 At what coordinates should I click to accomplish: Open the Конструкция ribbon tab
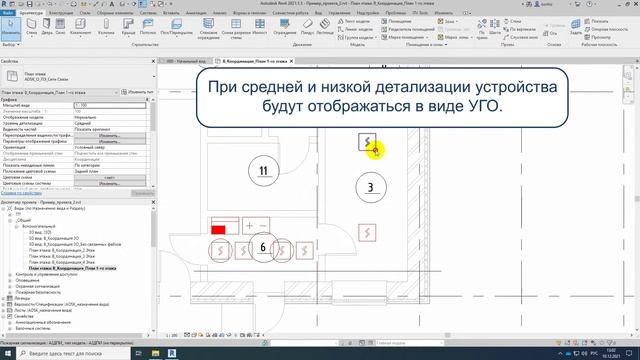pos(61,13)
